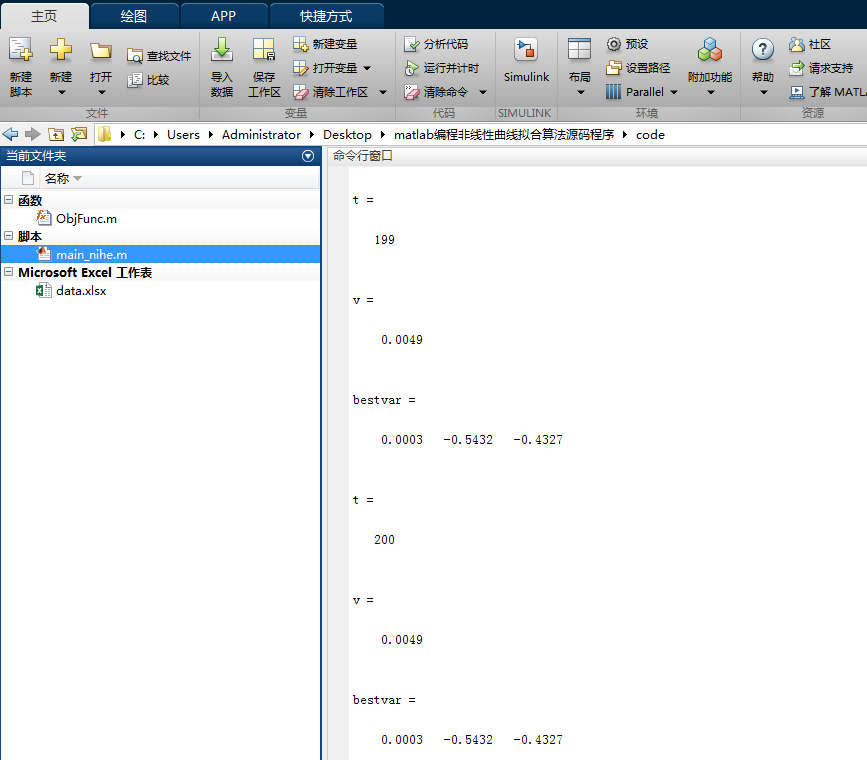Collapse the 脚本 group
The image size is (867, 760).
click(x=8, y=236)
